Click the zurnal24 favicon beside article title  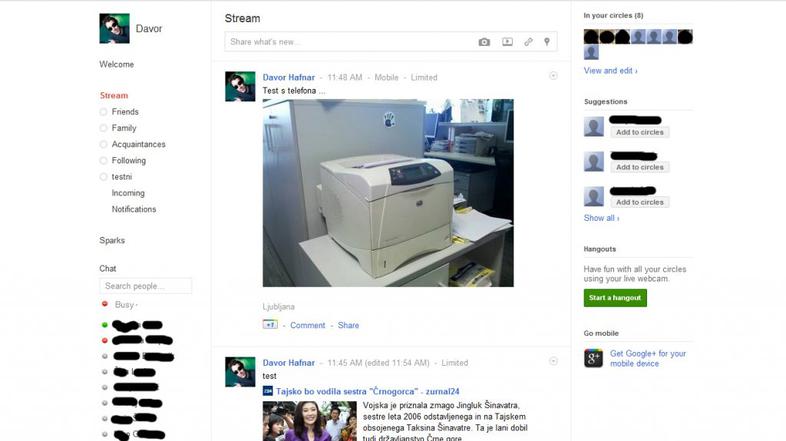268,391
